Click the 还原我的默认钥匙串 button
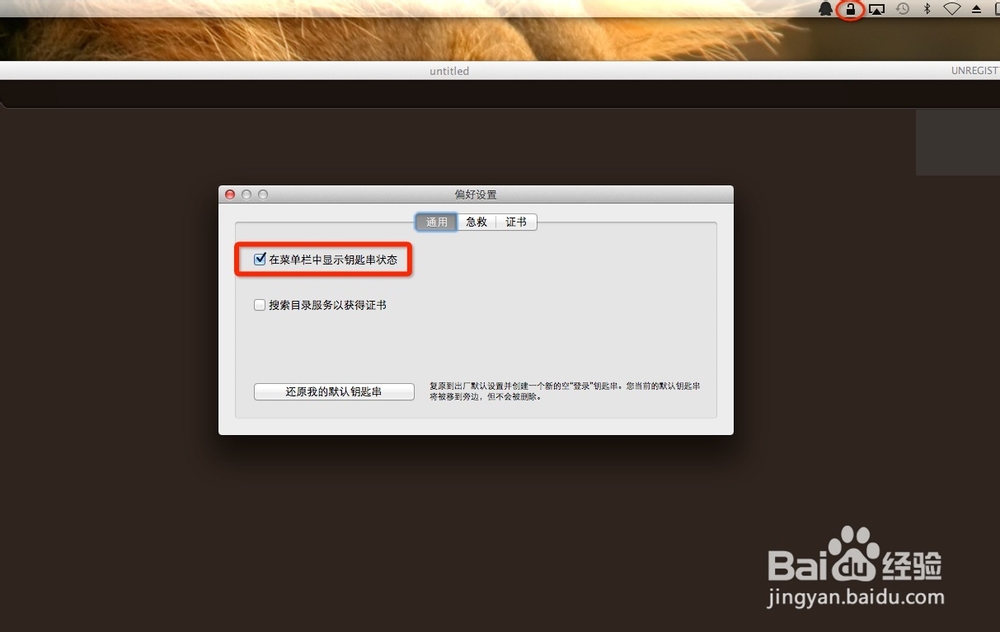The image size is (1000, 632). coord(334,391)
